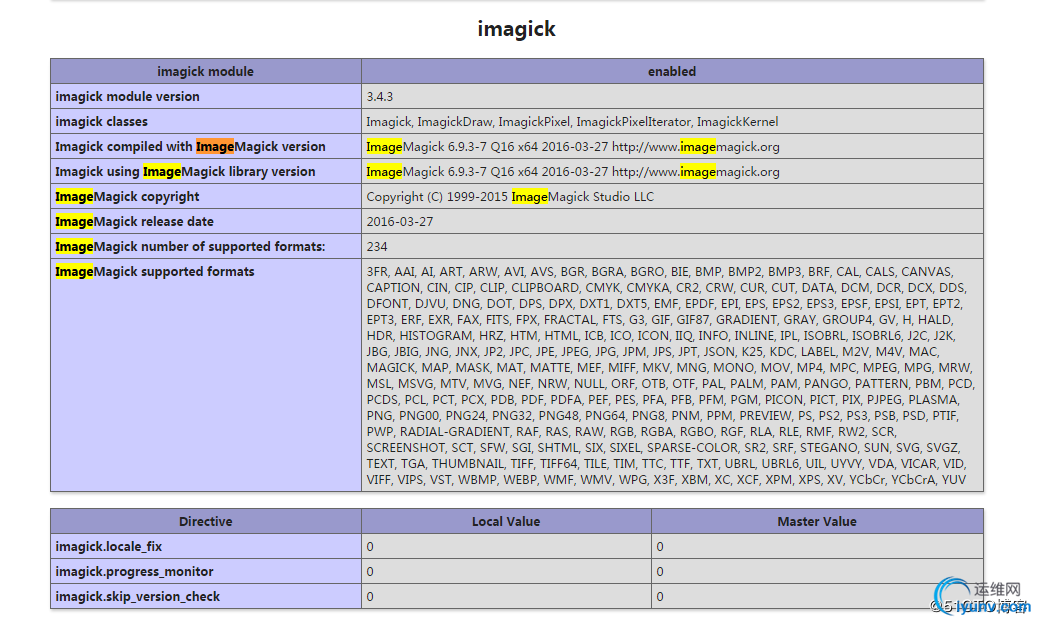Click the supported formats count "234"

pyautogui.click(x=377, y=247)
